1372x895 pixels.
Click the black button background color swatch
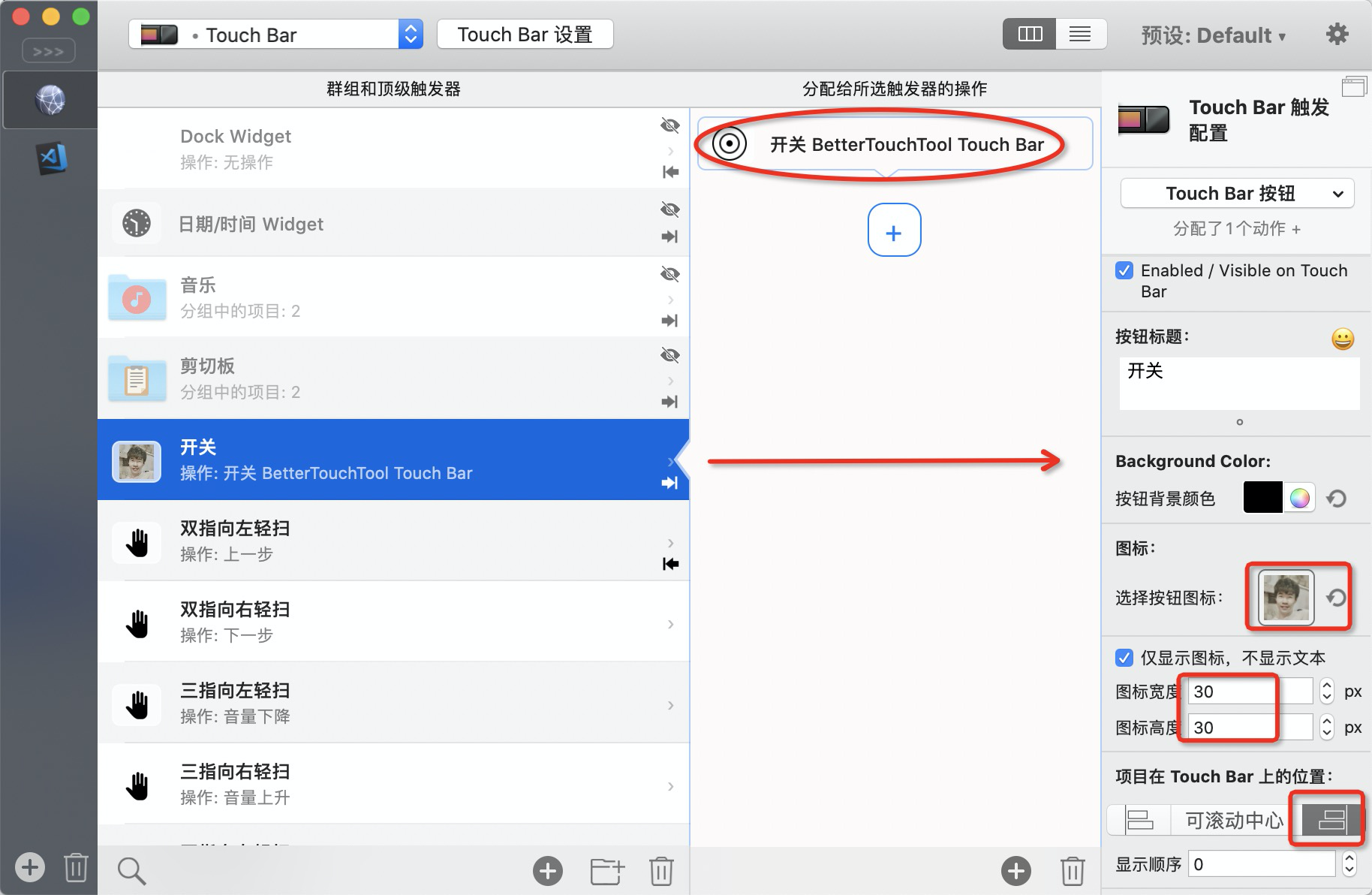click(x=1262, y=498)
